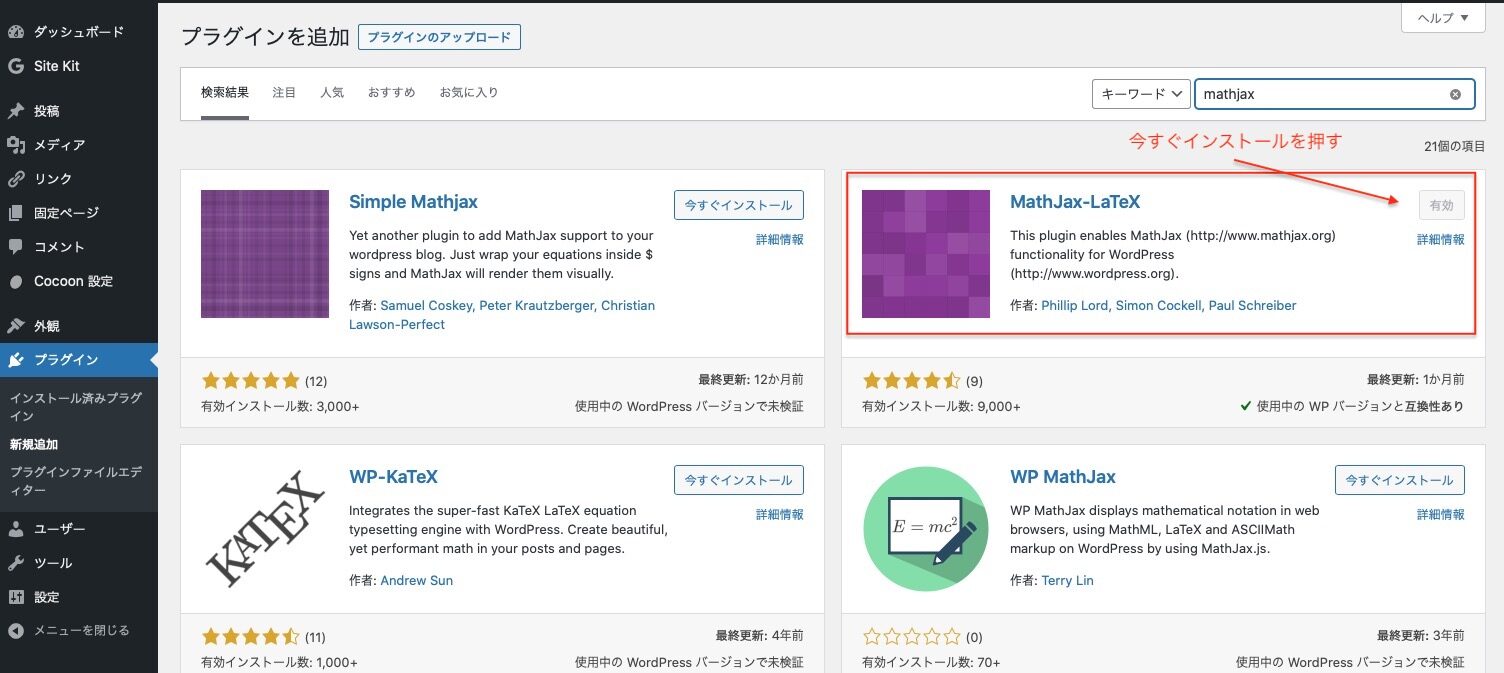This screenshot has height=673, width=1504.
Task: Install the Simple Mathjax plugin
Action: [x=738, y=205]
